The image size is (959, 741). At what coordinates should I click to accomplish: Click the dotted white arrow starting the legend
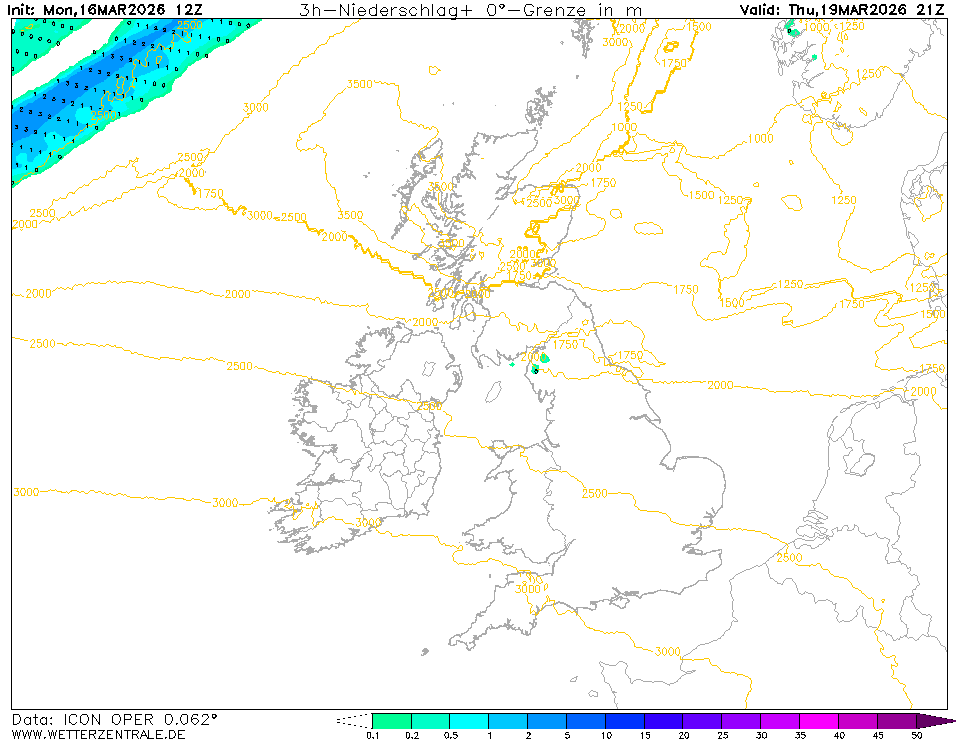tap(355, 720)
